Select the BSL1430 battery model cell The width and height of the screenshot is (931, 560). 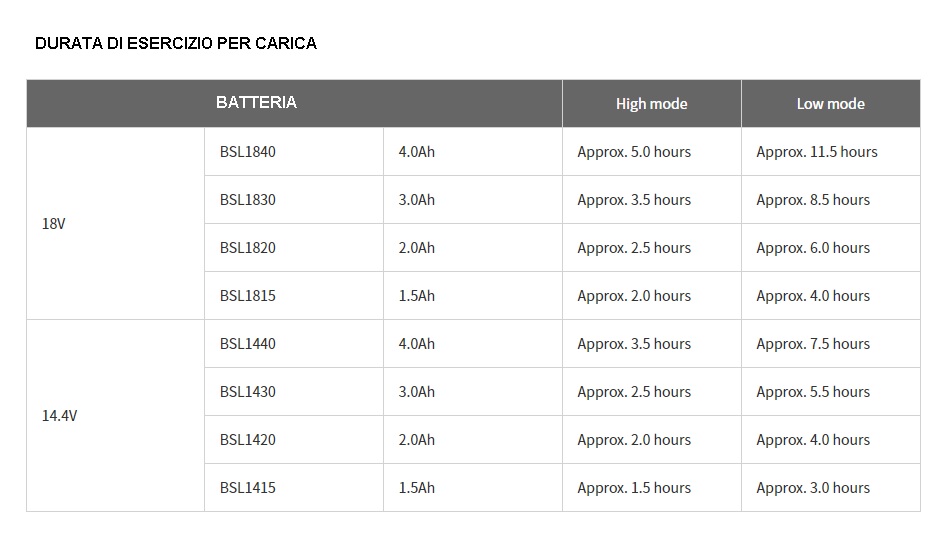pyautogui.click(x=248, y=392)
